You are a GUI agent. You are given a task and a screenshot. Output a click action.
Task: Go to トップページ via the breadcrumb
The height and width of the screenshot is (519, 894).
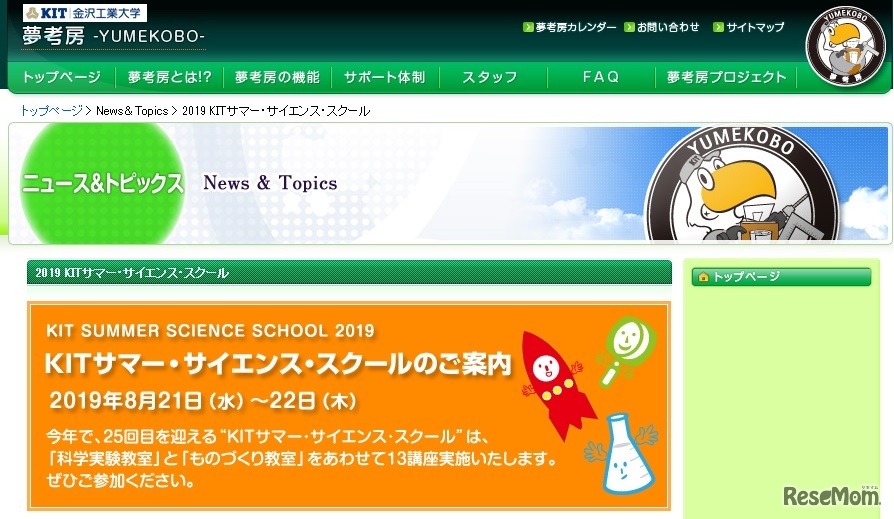pyautogui.click(x=51, y=111)
